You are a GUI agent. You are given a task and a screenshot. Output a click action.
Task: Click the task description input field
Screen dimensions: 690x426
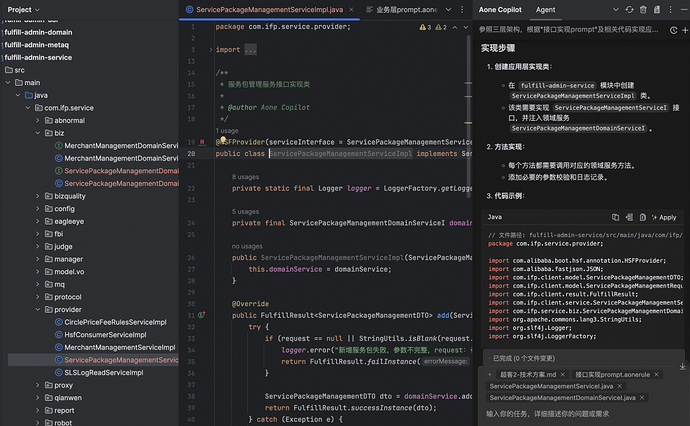click(x=581, y=414)
